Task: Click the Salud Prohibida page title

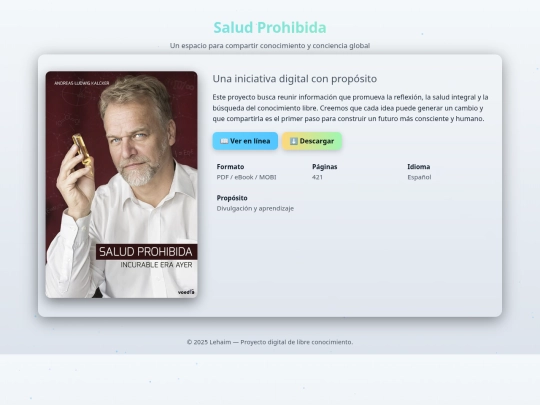Action: pos(270,28)
